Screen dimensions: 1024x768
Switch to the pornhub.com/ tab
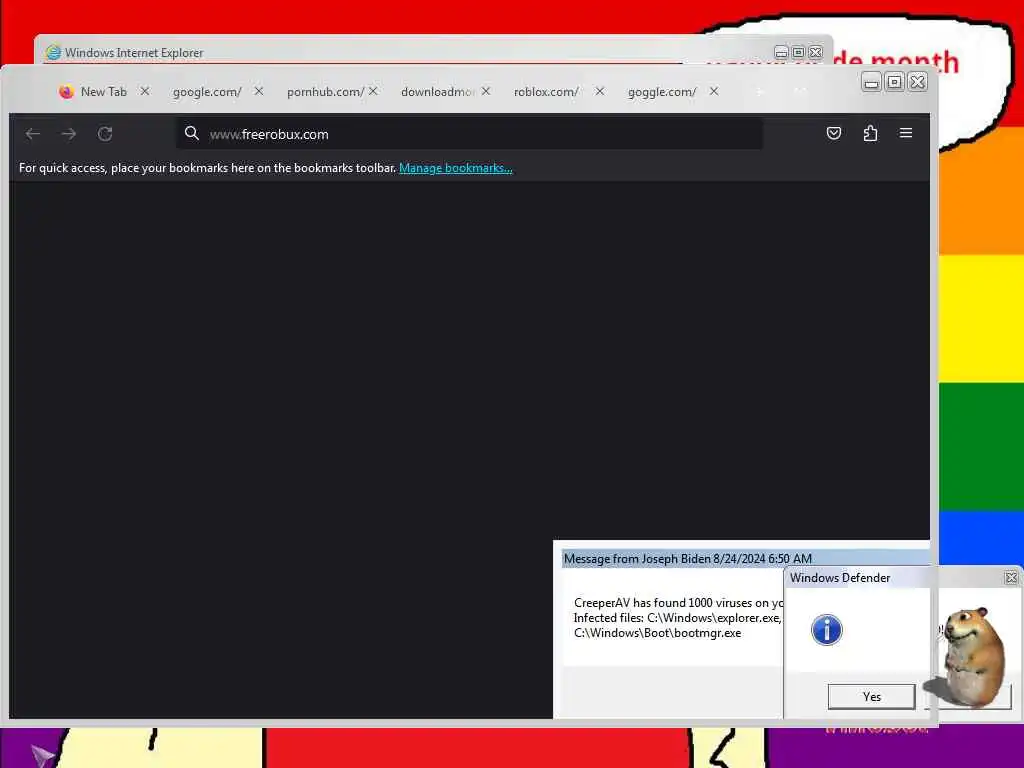coord(325,92)
